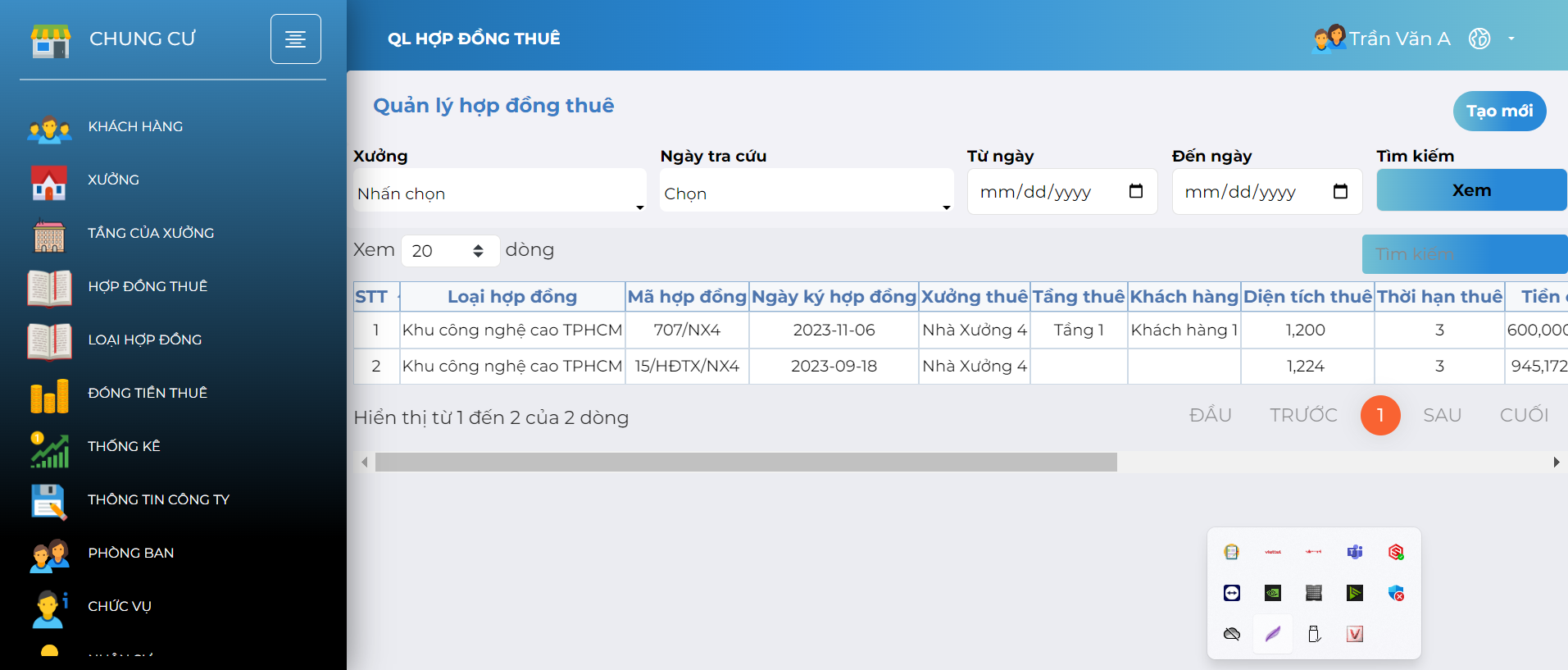This screenshot has width=1568, height=670.
Task: Click the notepad-on-yellow-circle tray icon
Action: click(1232, 552)
